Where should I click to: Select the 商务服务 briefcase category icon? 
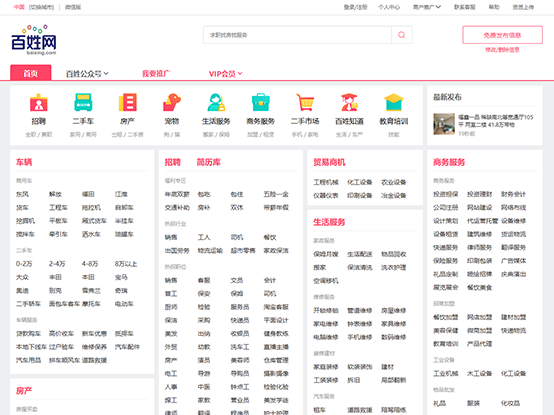pos(260,102)
